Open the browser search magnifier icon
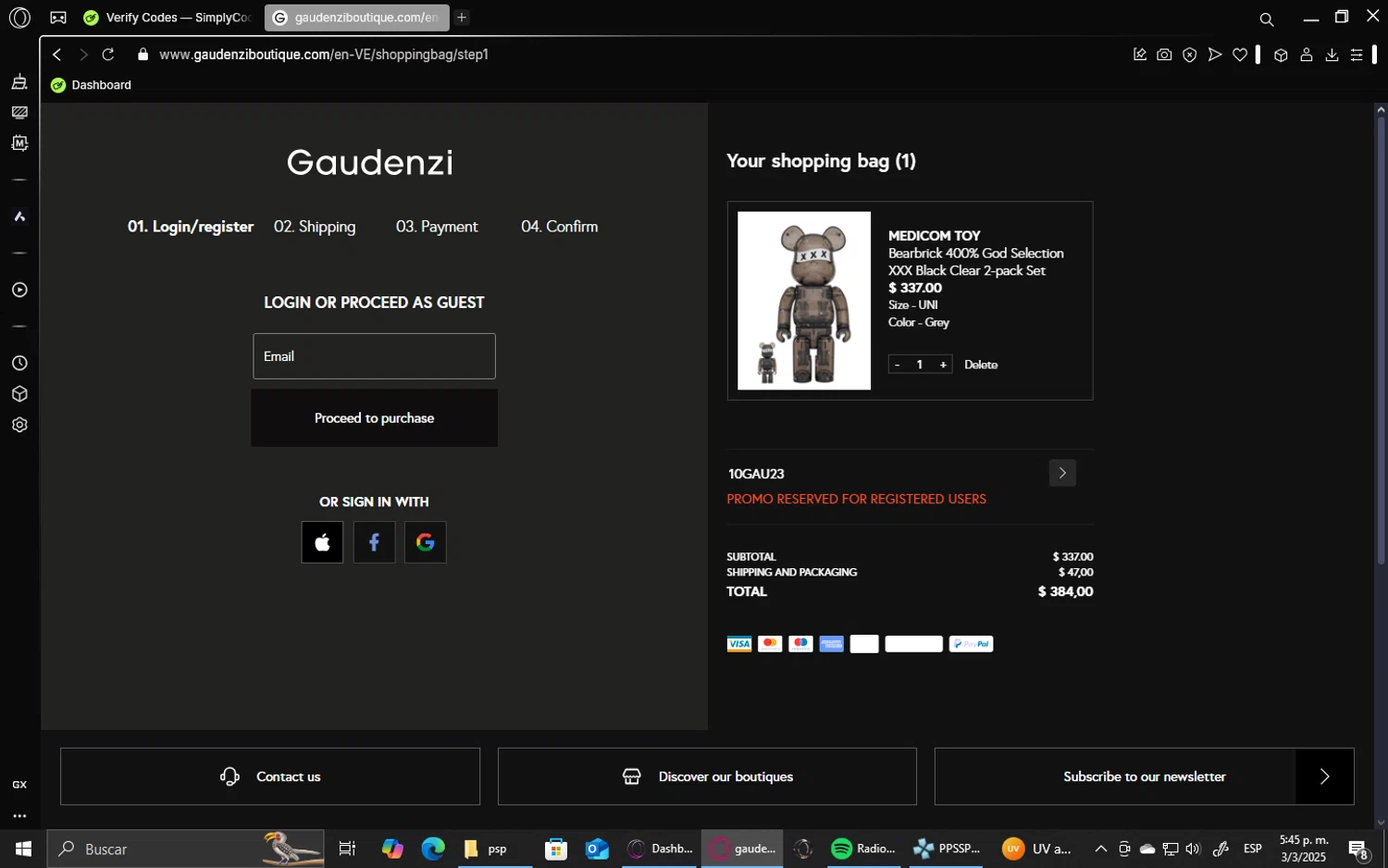 coord(1267,19)
